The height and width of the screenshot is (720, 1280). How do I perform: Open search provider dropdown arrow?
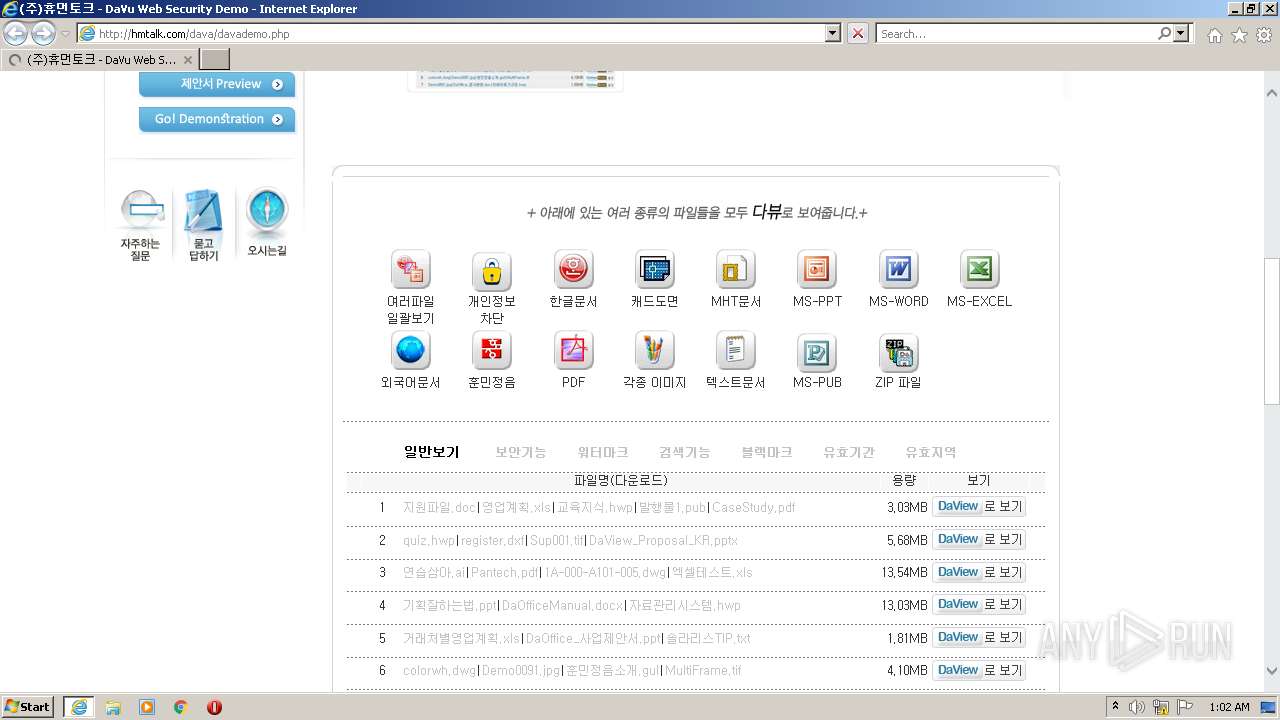click(1183, 33)
